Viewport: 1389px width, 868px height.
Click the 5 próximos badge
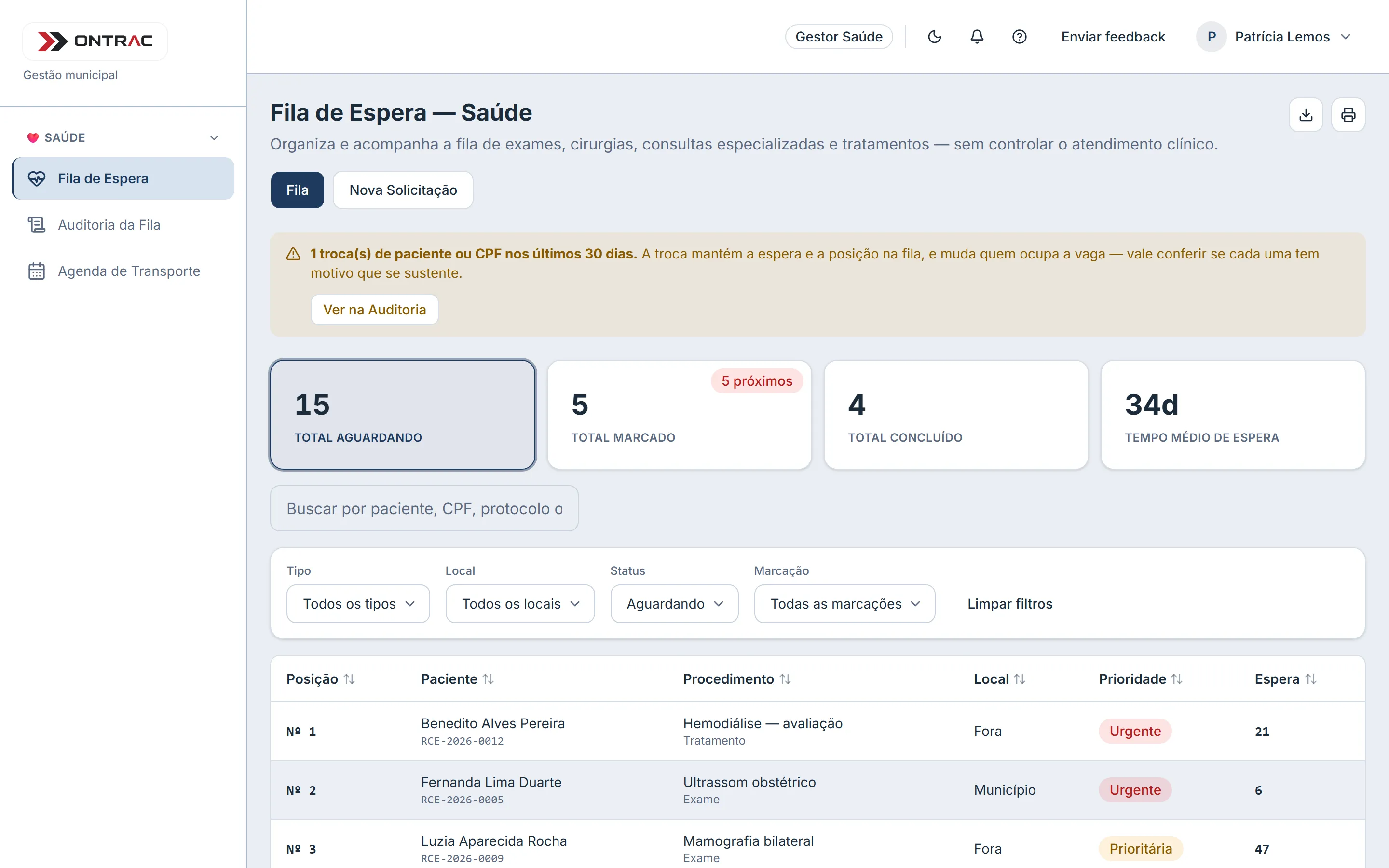[x=757, y=380]
